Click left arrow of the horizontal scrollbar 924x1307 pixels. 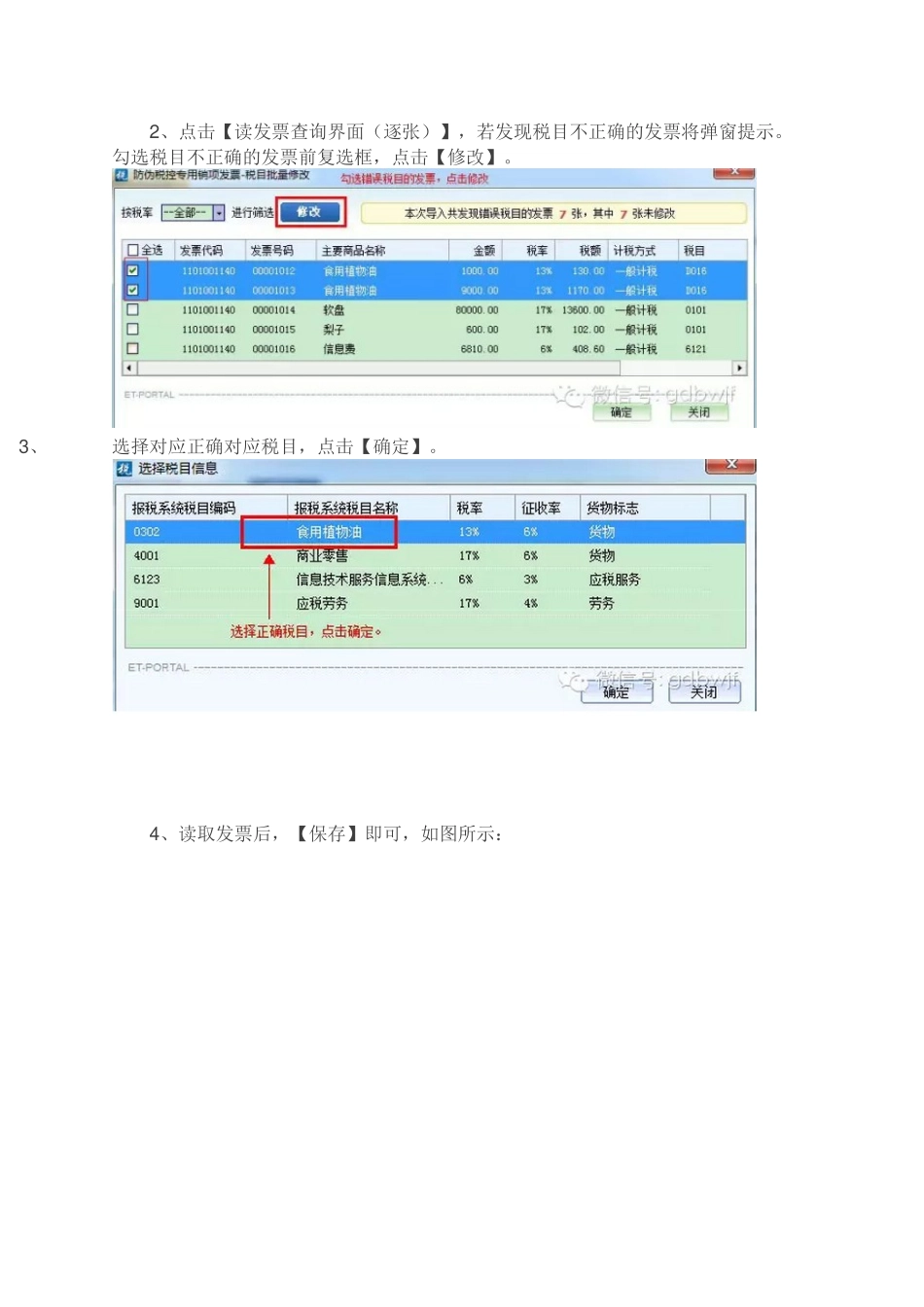point(129,368)
